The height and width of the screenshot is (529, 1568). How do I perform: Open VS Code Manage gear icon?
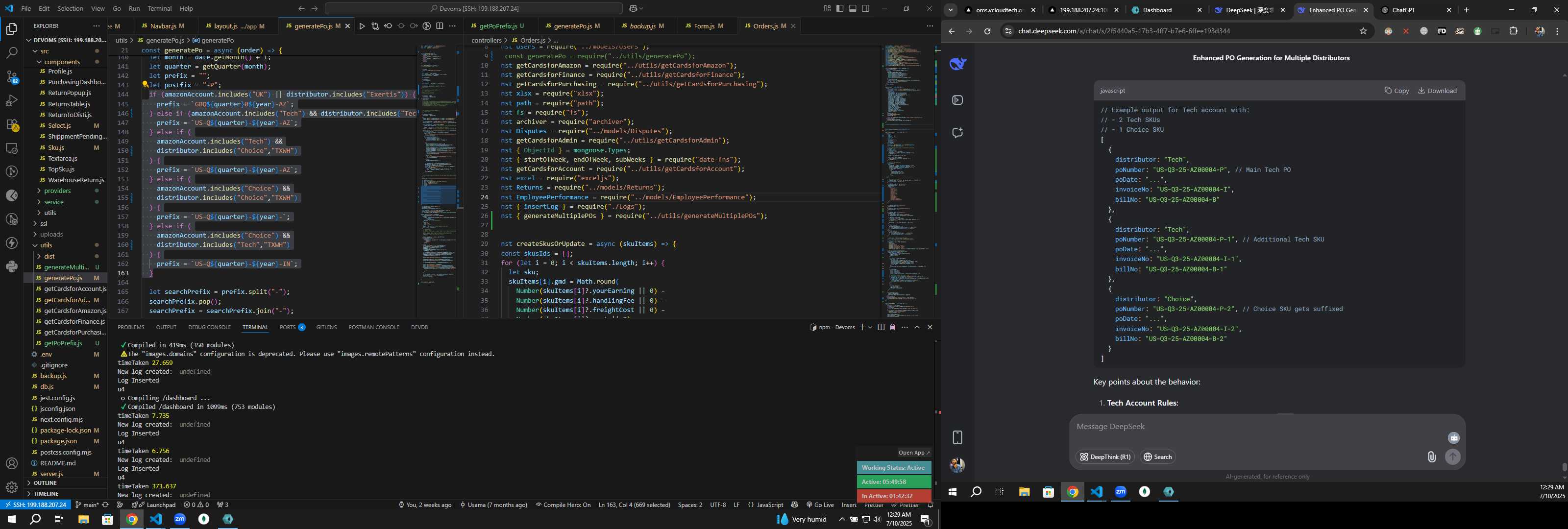tap(12, 487)
